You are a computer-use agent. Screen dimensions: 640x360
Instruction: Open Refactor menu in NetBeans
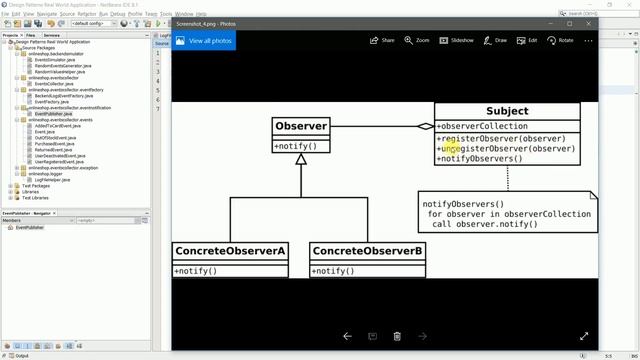[x=87, y=14]
